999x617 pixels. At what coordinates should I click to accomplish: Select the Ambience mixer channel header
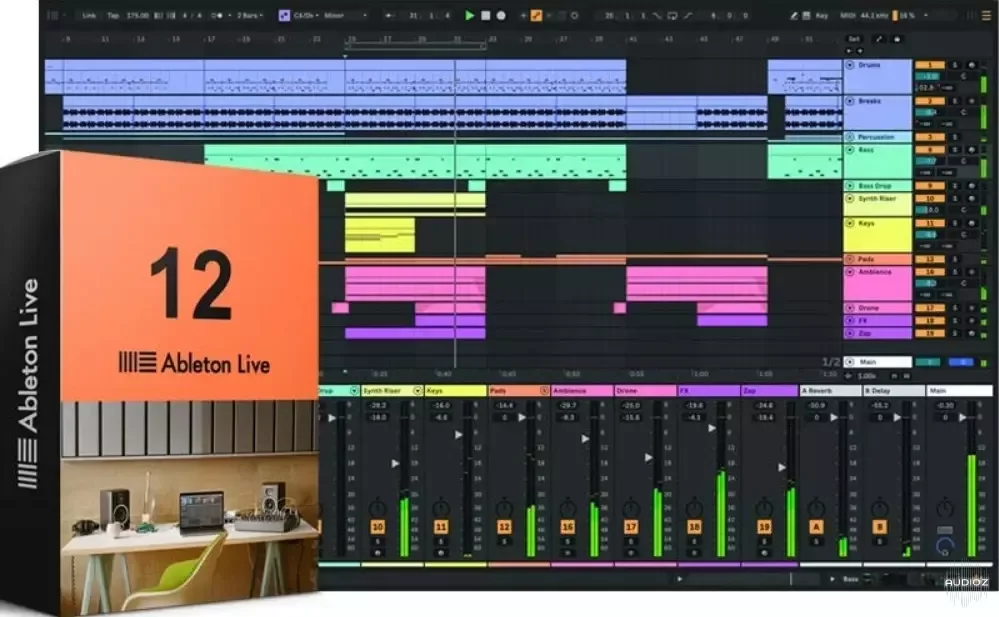[x=582, y=391]
